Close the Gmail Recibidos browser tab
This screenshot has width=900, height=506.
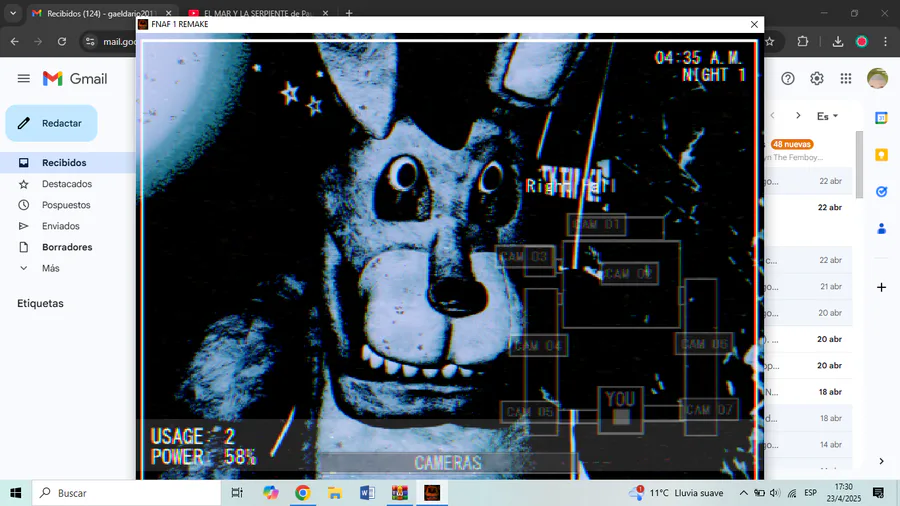[168, 13]
